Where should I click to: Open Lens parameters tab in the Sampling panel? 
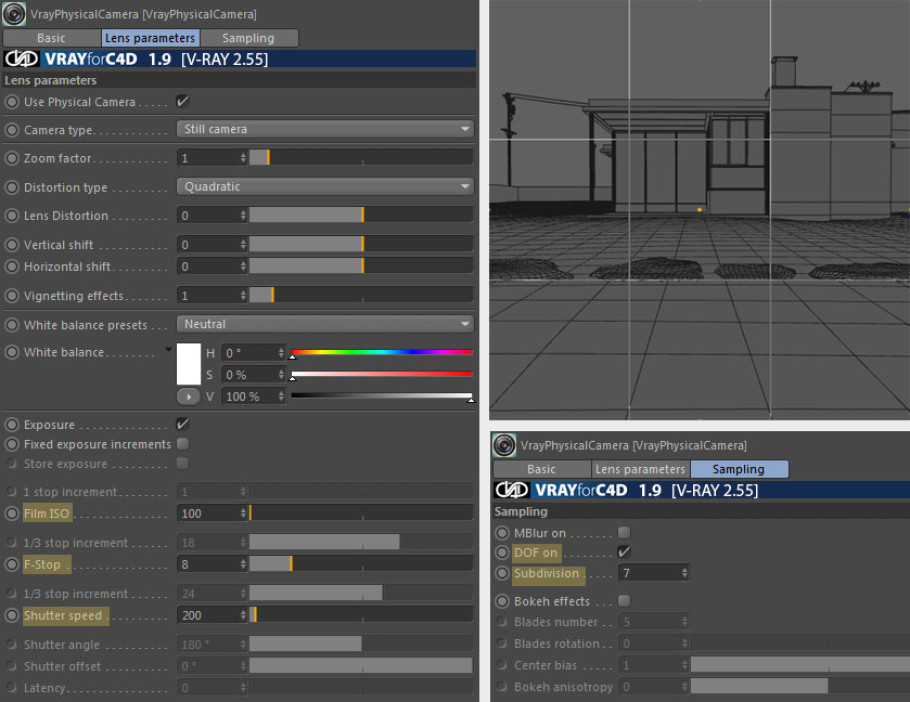pos(640,469)
